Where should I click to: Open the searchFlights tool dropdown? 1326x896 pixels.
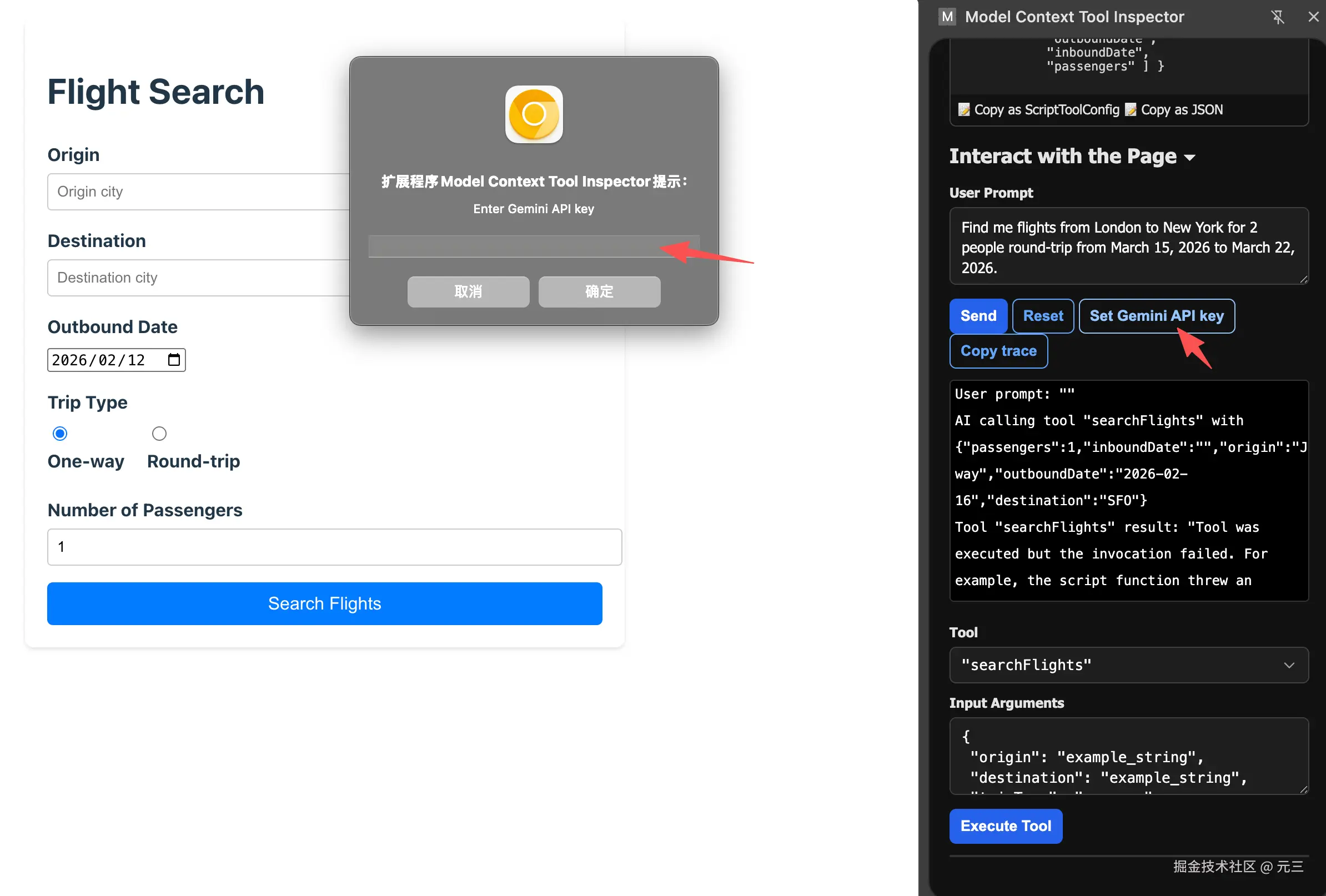click(x=1128, y=665)
